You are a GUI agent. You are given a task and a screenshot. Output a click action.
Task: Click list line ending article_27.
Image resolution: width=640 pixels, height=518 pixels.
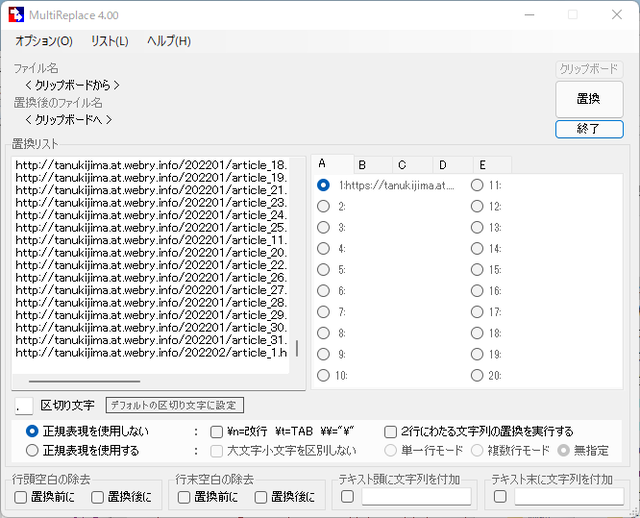pos(151,290)
